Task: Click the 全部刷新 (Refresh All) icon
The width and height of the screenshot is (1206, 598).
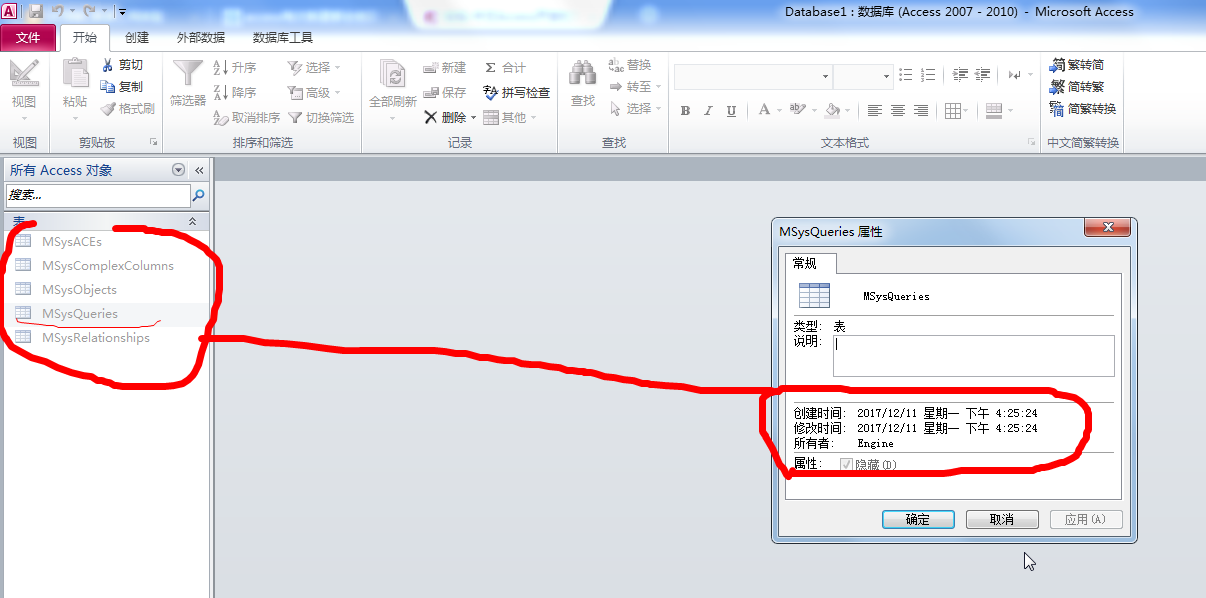Action: click(393, 74)
